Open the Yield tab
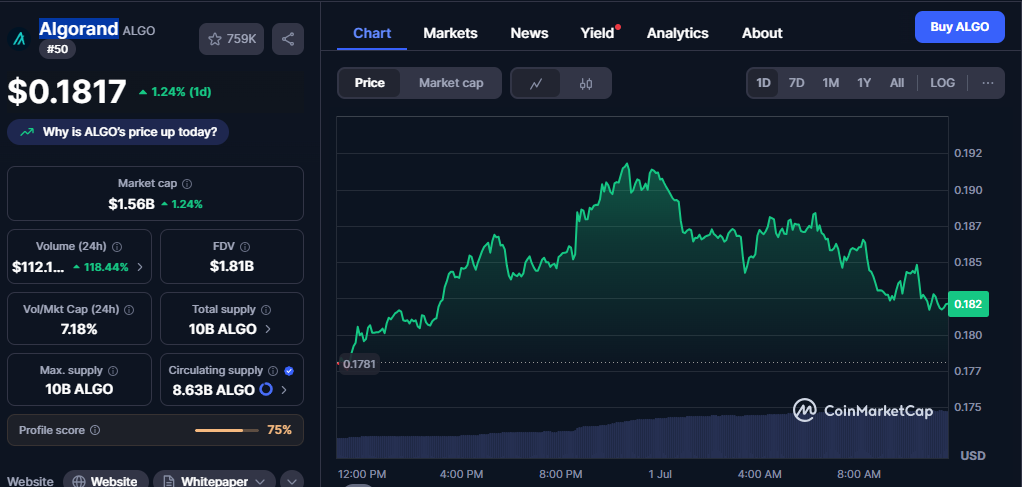Screen dimensions: 1022x487 [x=598, y=33]
